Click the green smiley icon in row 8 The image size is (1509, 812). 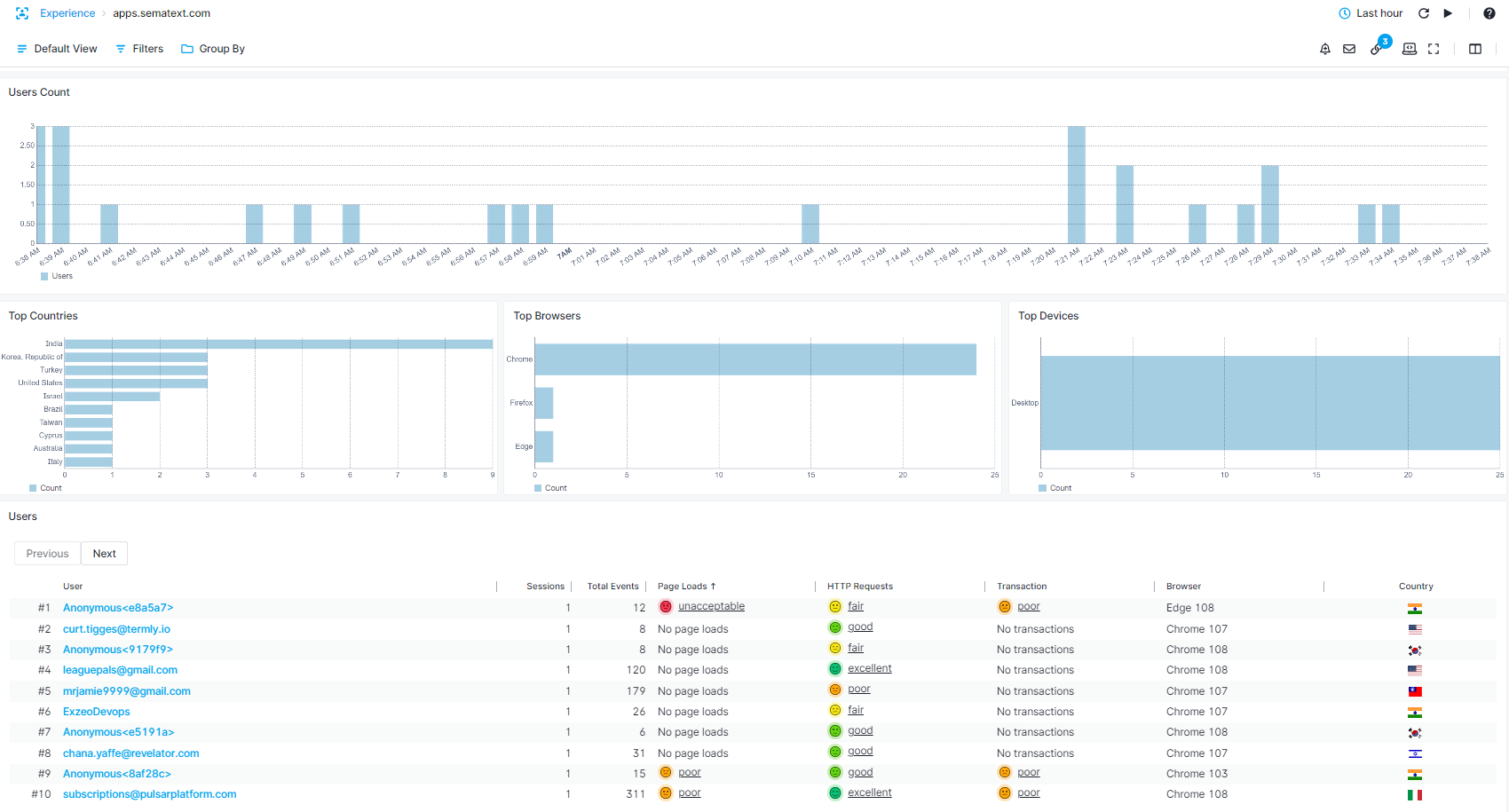[x=835, y=752]
